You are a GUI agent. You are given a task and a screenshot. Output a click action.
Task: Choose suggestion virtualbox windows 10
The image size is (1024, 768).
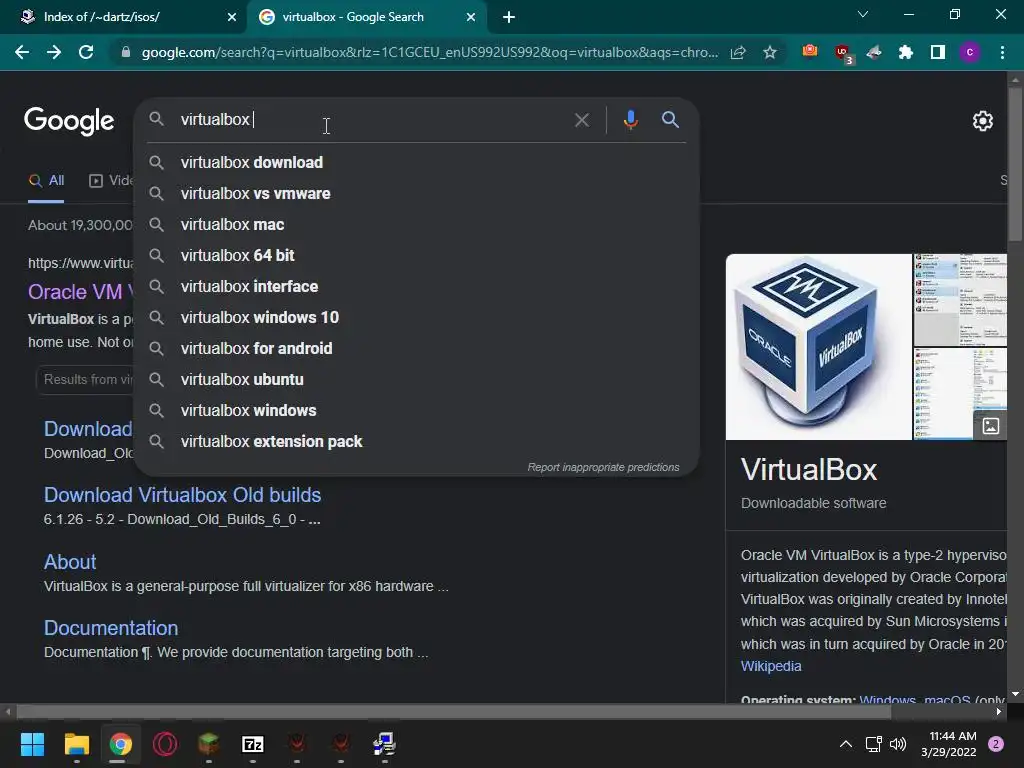click(x=417, y=317)
